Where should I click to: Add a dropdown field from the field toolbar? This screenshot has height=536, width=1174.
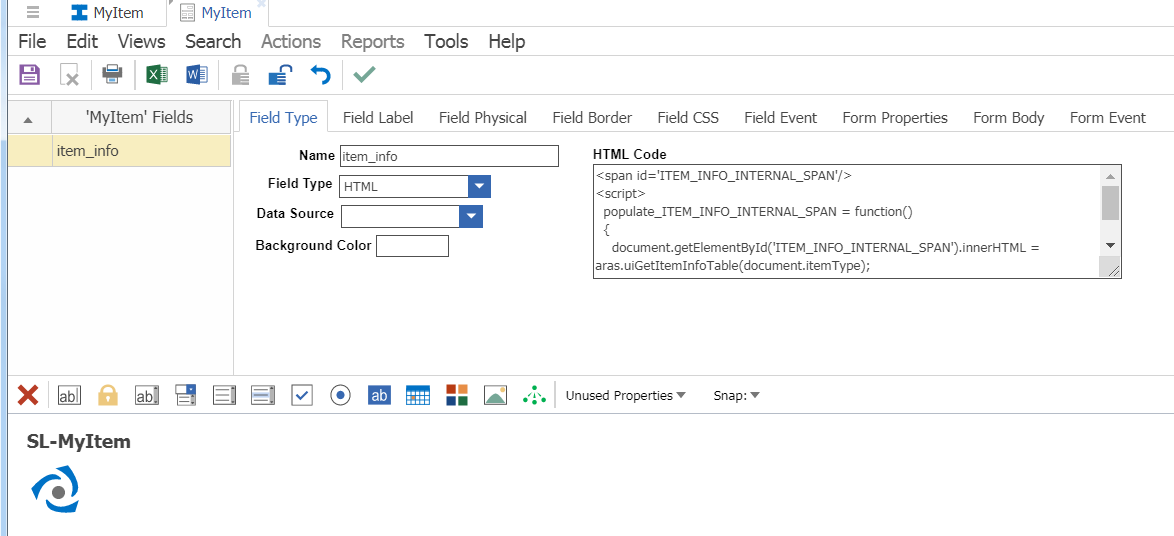pyautogui.click(x=185, y=395)
